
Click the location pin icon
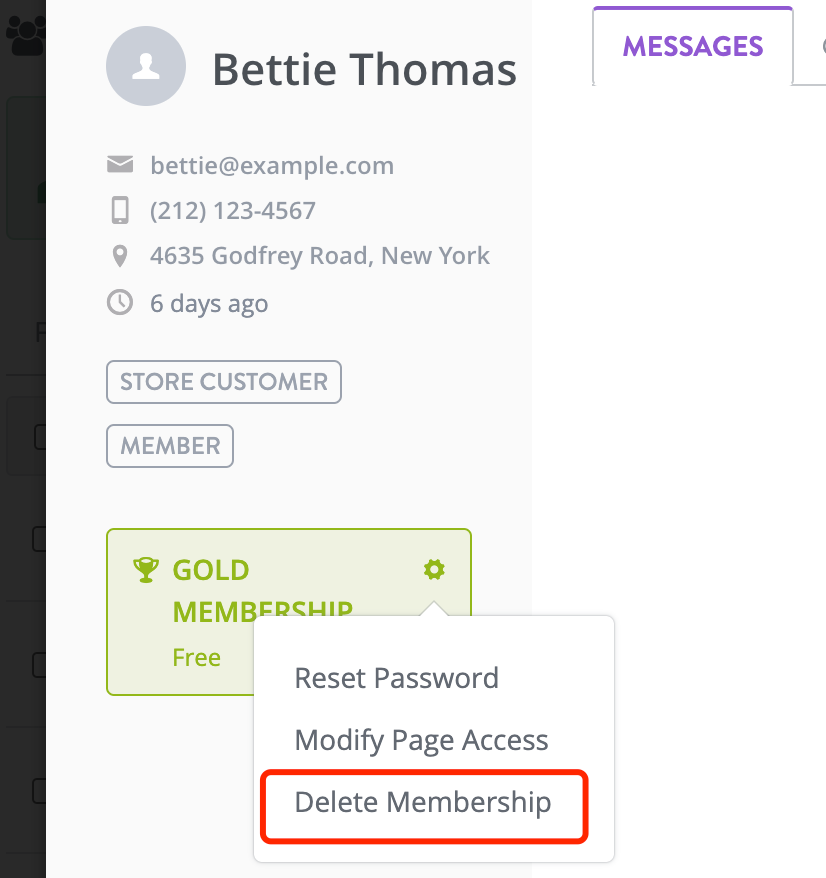click(x=120, y=256)
